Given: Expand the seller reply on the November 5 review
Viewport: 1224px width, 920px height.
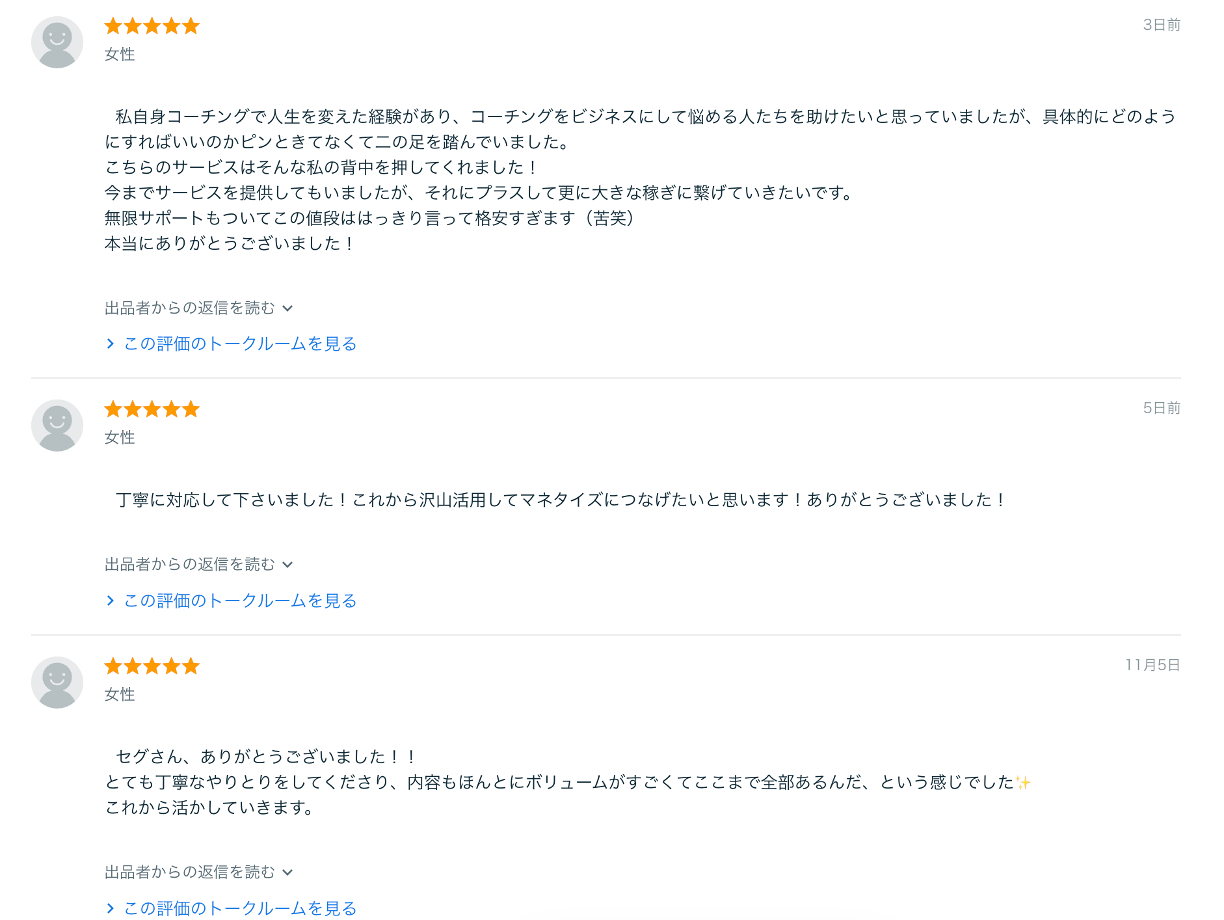Looking at the screenshot, I should click(196, 871).
